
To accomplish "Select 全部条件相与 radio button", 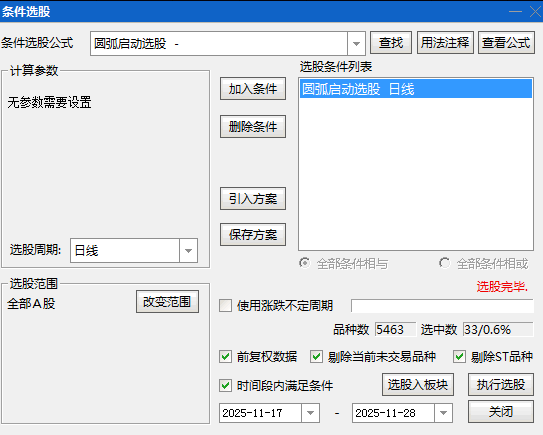I will tap(305, 263).
